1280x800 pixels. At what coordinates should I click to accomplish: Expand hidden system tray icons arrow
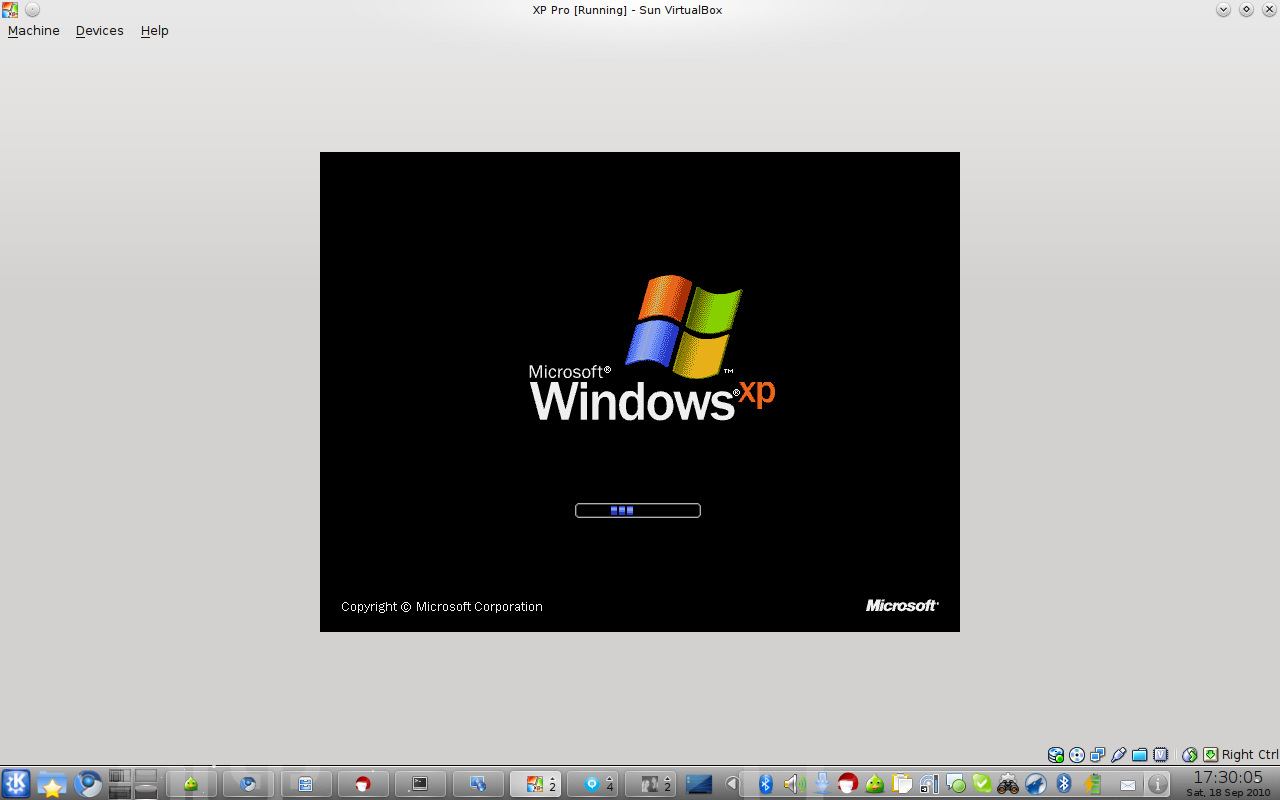coord(732,784)
